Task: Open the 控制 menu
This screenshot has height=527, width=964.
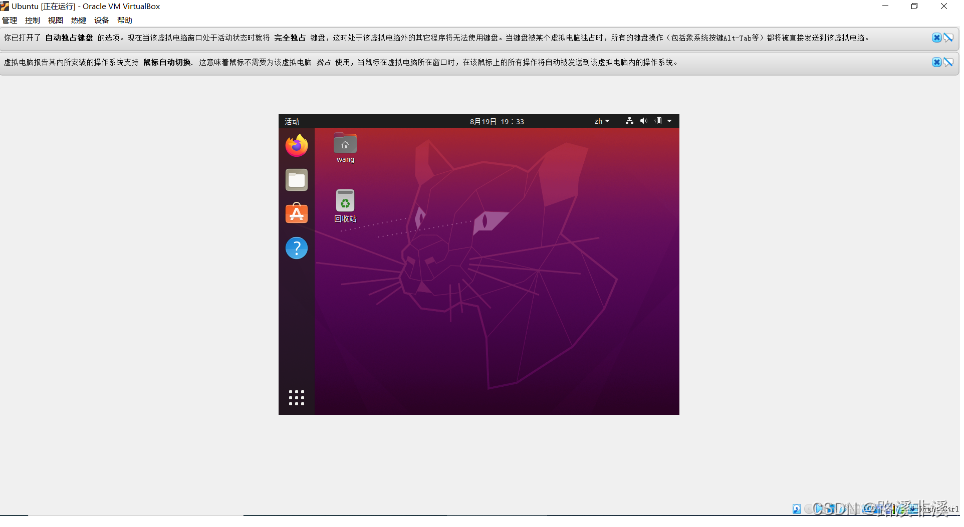Action: (33, 20)
